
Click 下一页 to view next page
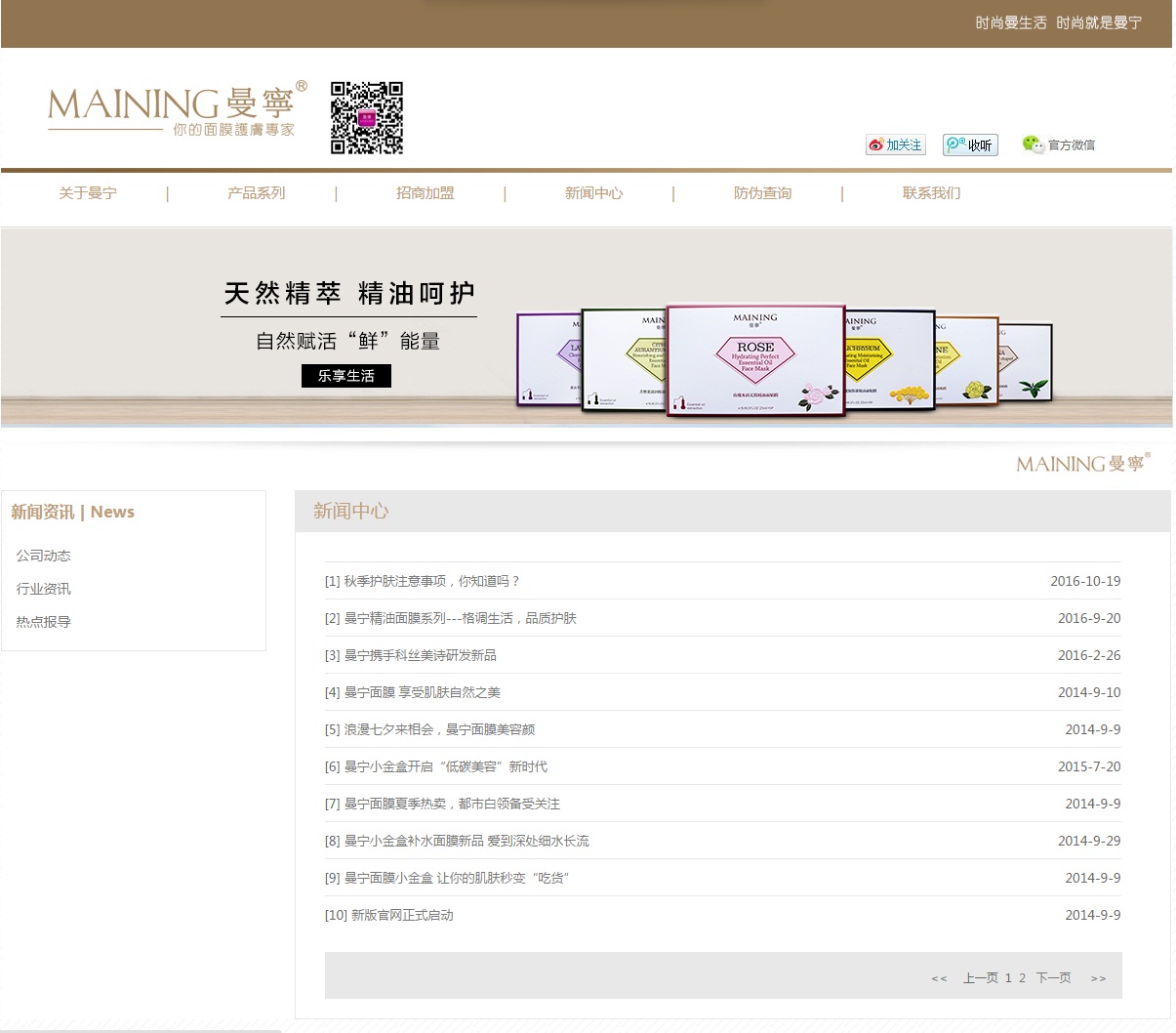coord(1053,978)
